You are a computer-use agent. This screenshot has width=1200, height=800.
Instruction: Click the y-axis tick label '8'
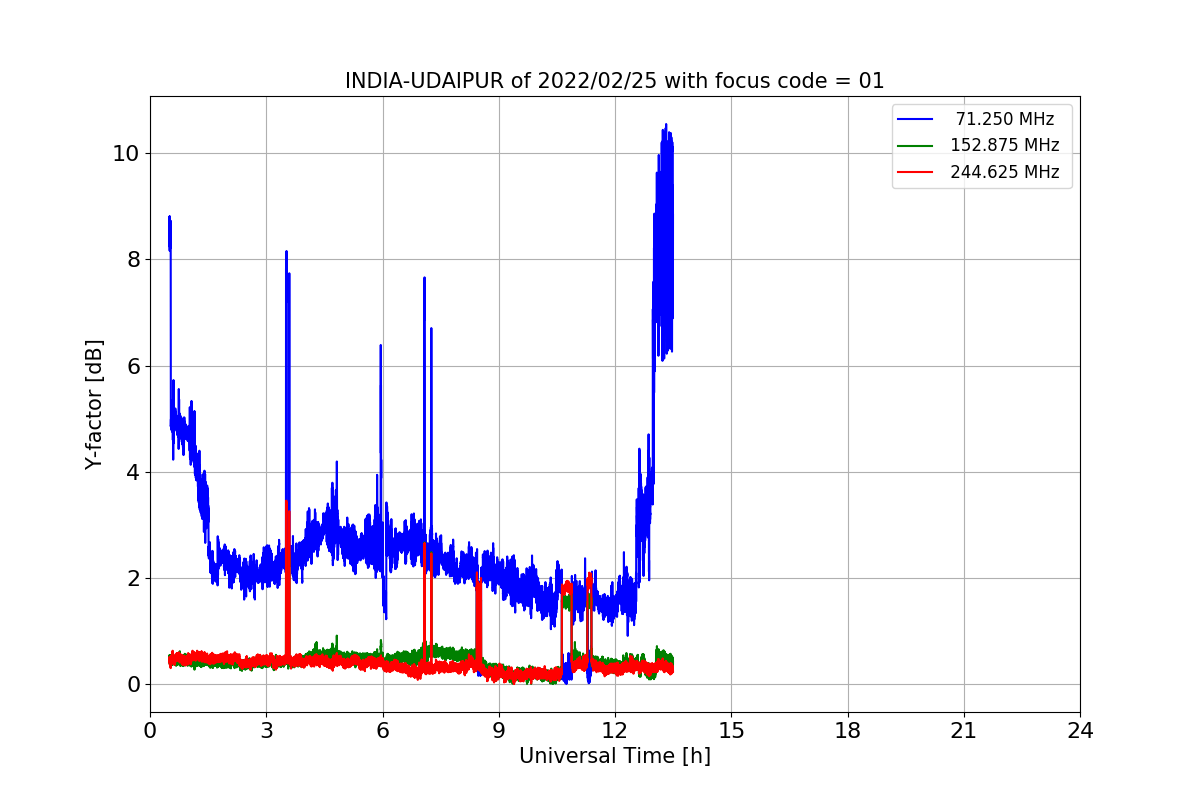133,260
